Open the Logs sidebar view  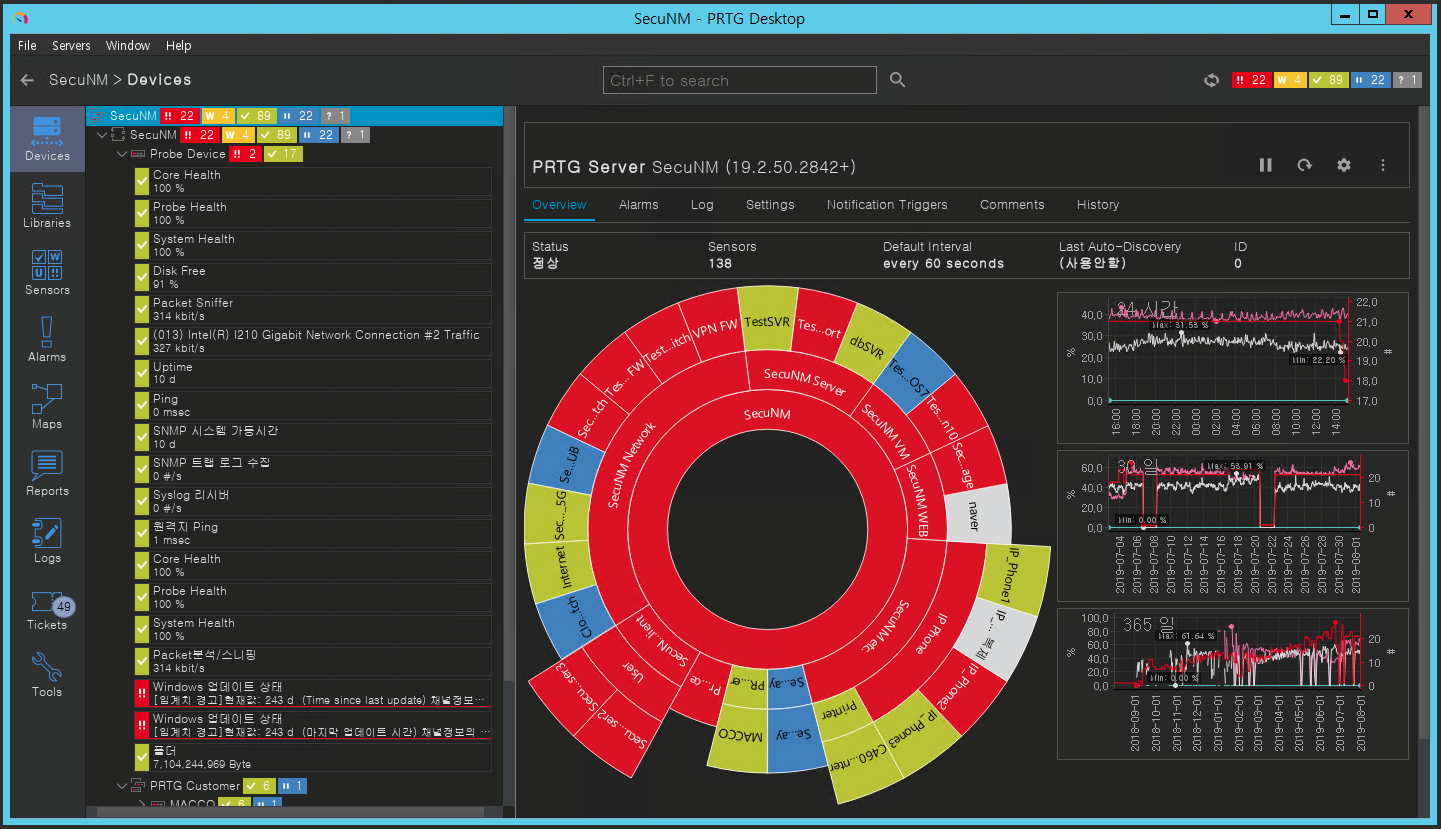click(x=47, y=540)
